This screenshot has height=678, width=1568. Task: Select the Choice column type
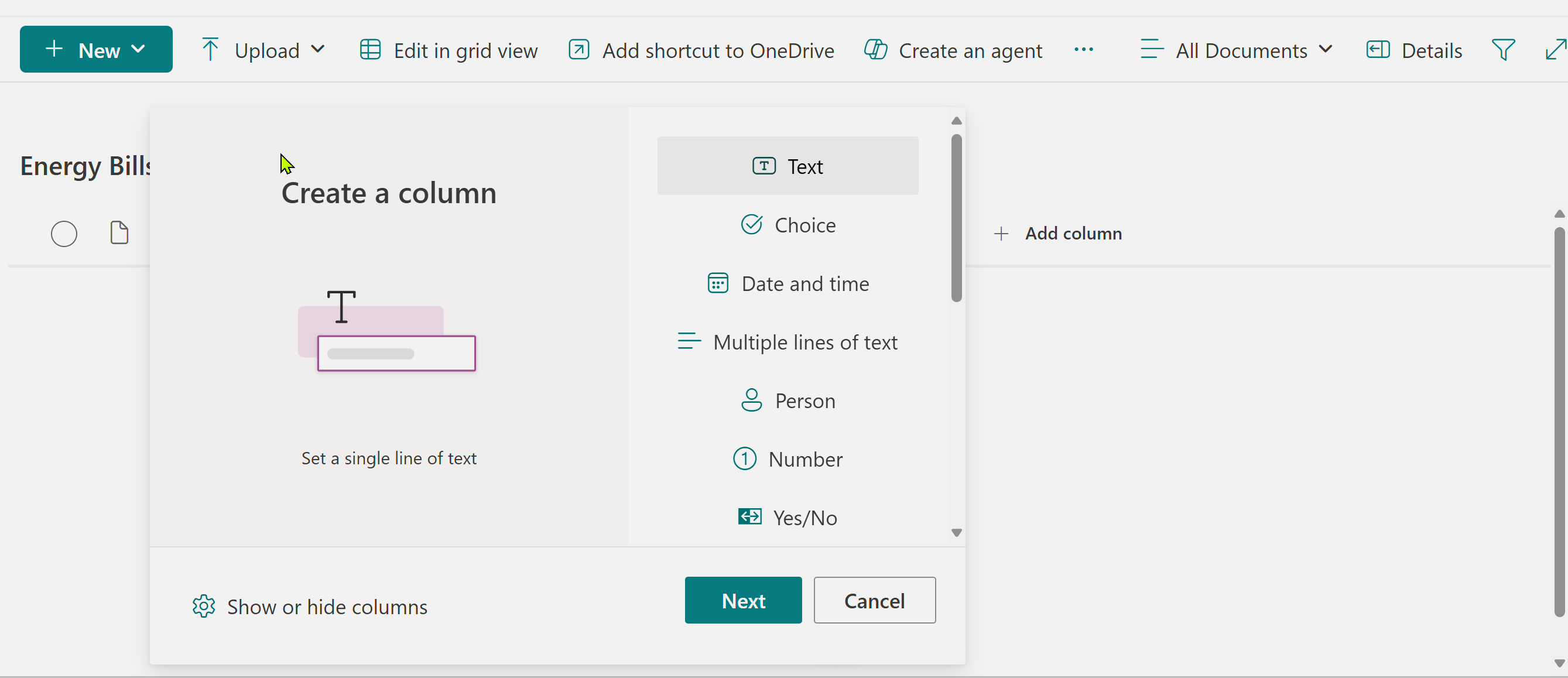pos(788,225)
